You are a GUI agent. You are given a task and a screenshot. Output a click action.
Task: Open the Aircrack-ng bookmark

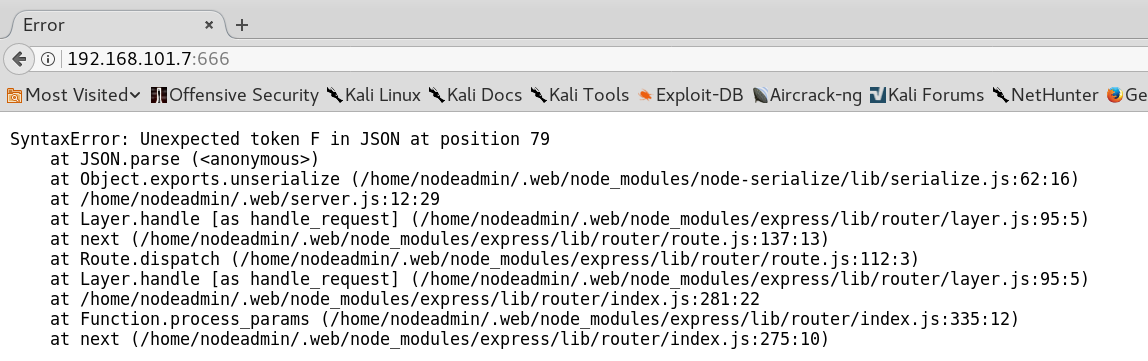click(808, 95)
